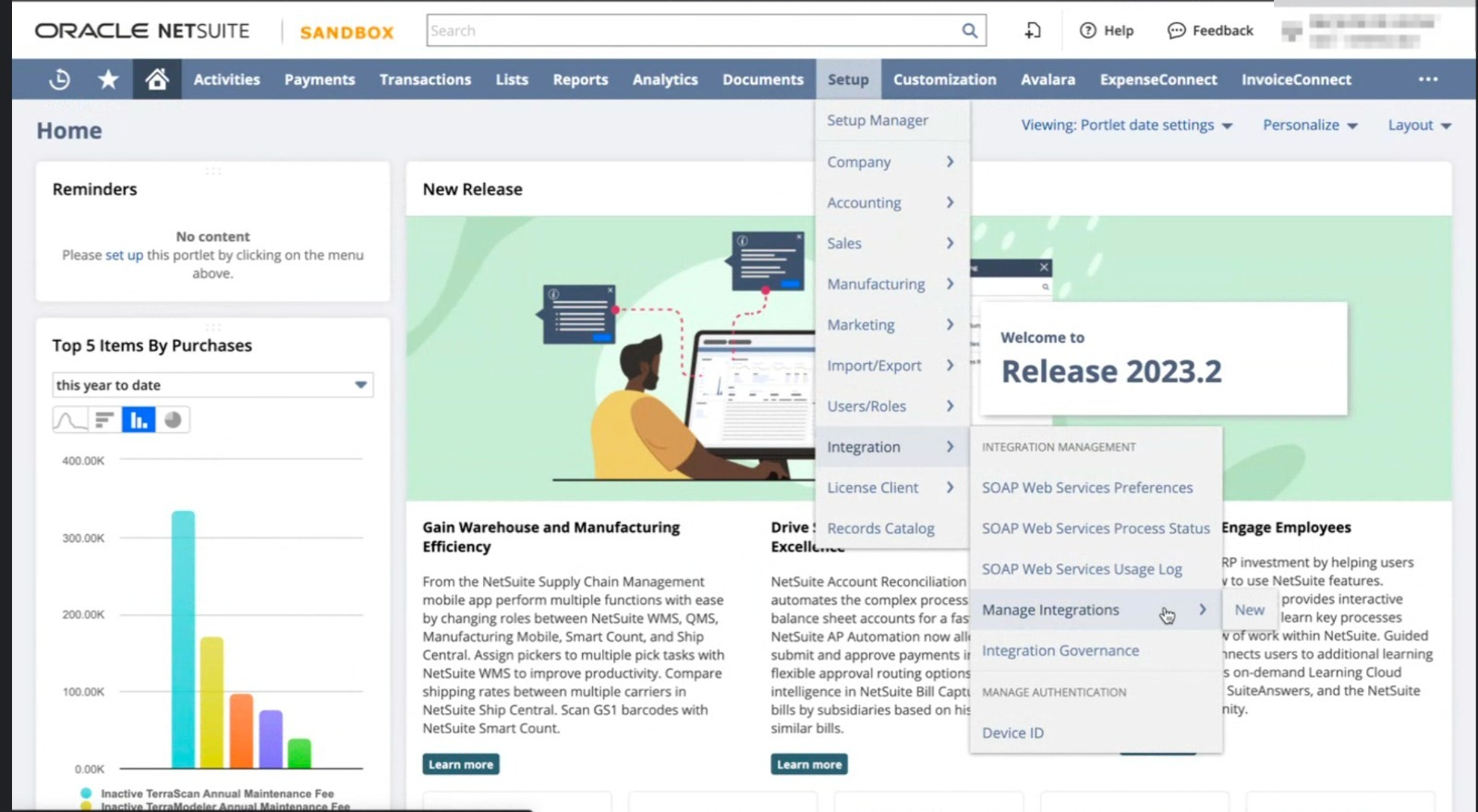Viewport: 1478px width, 812px height.
Task: Click the tallest cyan bar in chart
Action: point(183,637)
